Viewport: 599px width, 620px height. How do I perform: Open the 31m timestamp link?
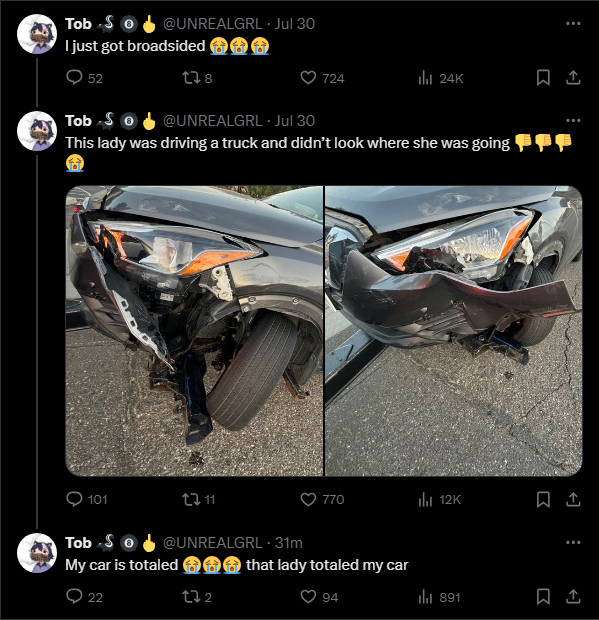(x=289, y=542)
